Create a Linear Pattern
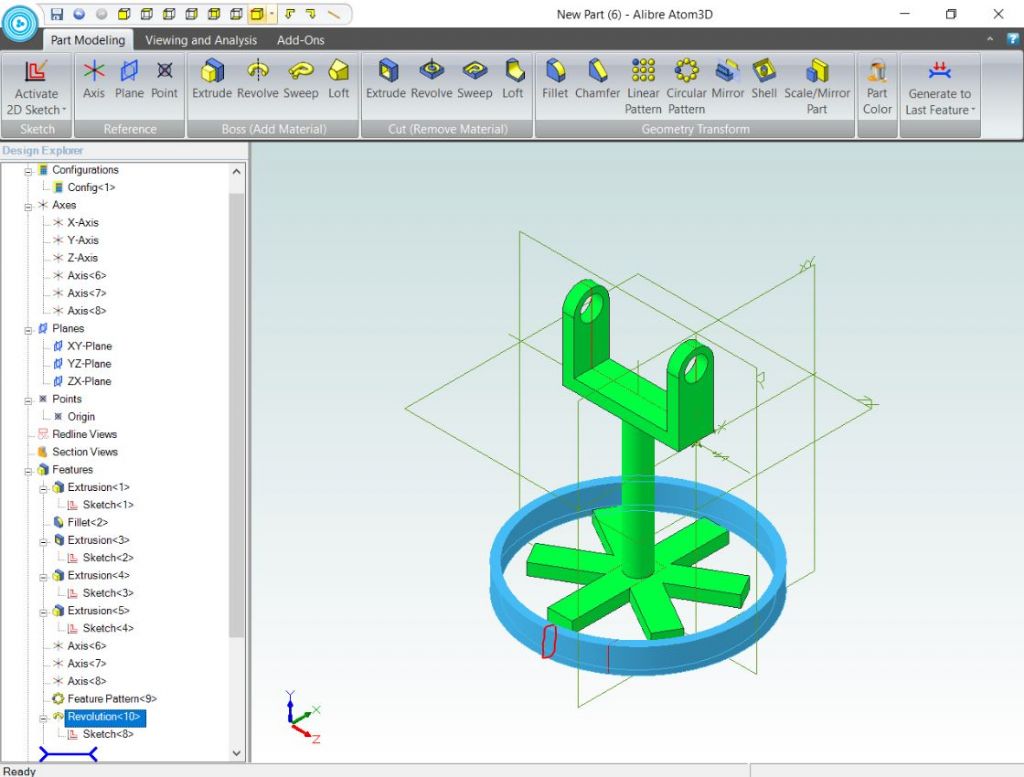Screen dimensions: 1024x777 point(643,87)
